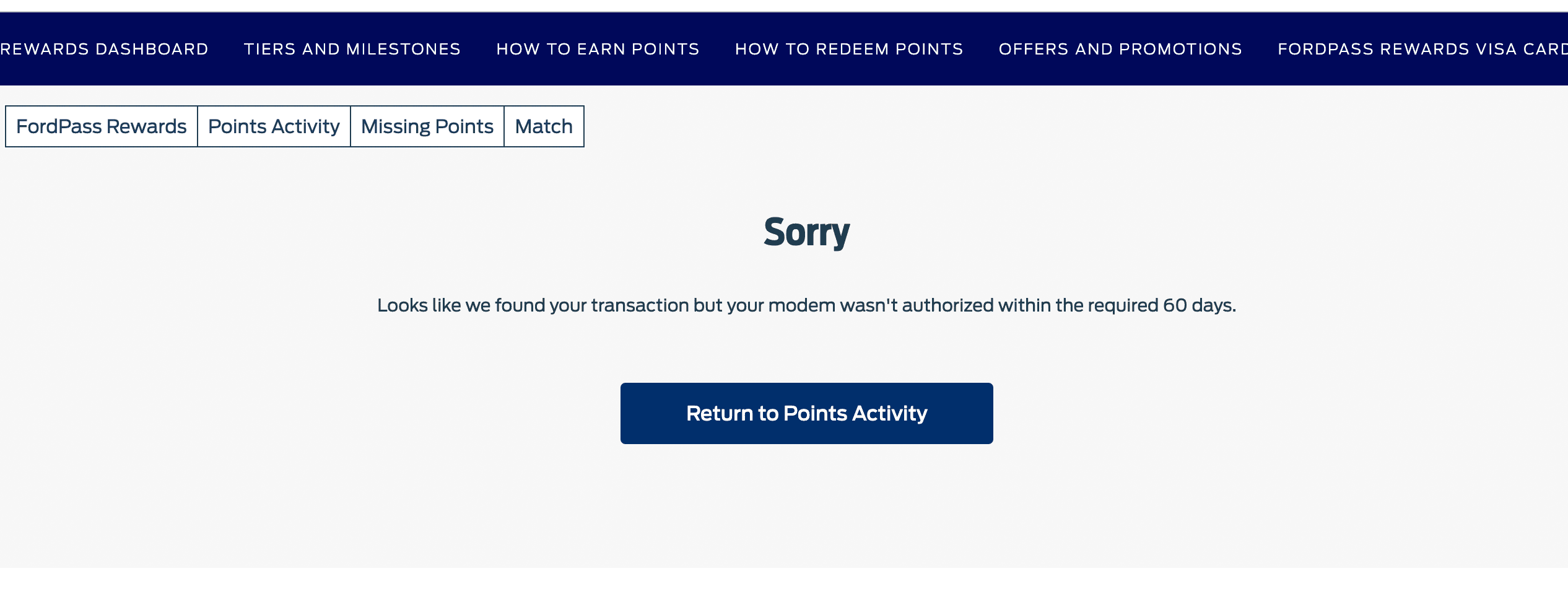Navigate to Tiers and Milestones
Screen dimensions: 1568x607
[352, 48]
